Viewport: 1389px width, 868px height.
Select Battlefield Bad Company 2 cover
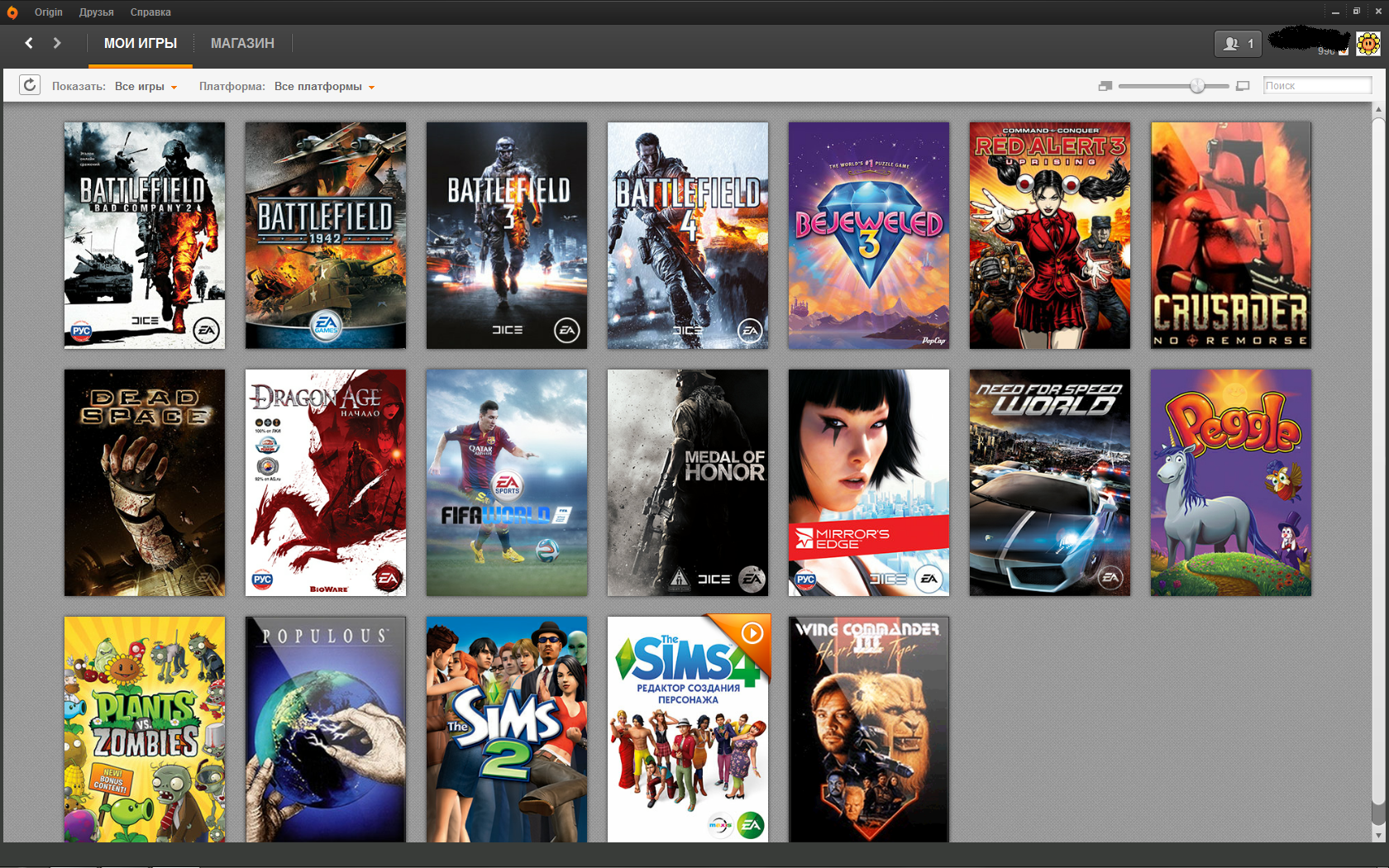(x=145, y=236)
